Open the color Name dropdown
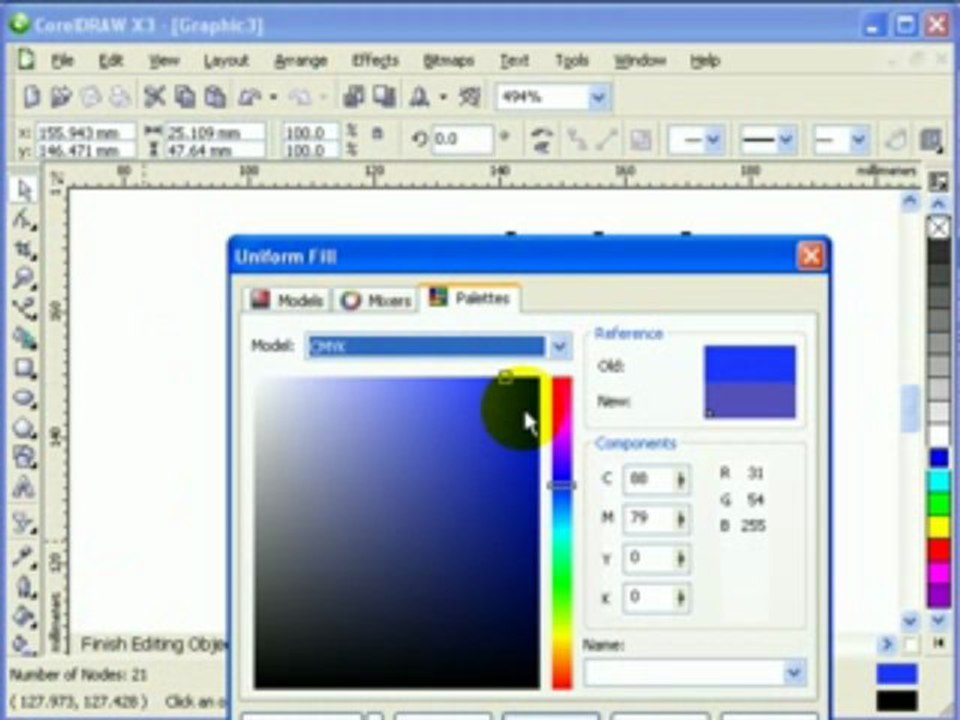 (x=793, y=673)
